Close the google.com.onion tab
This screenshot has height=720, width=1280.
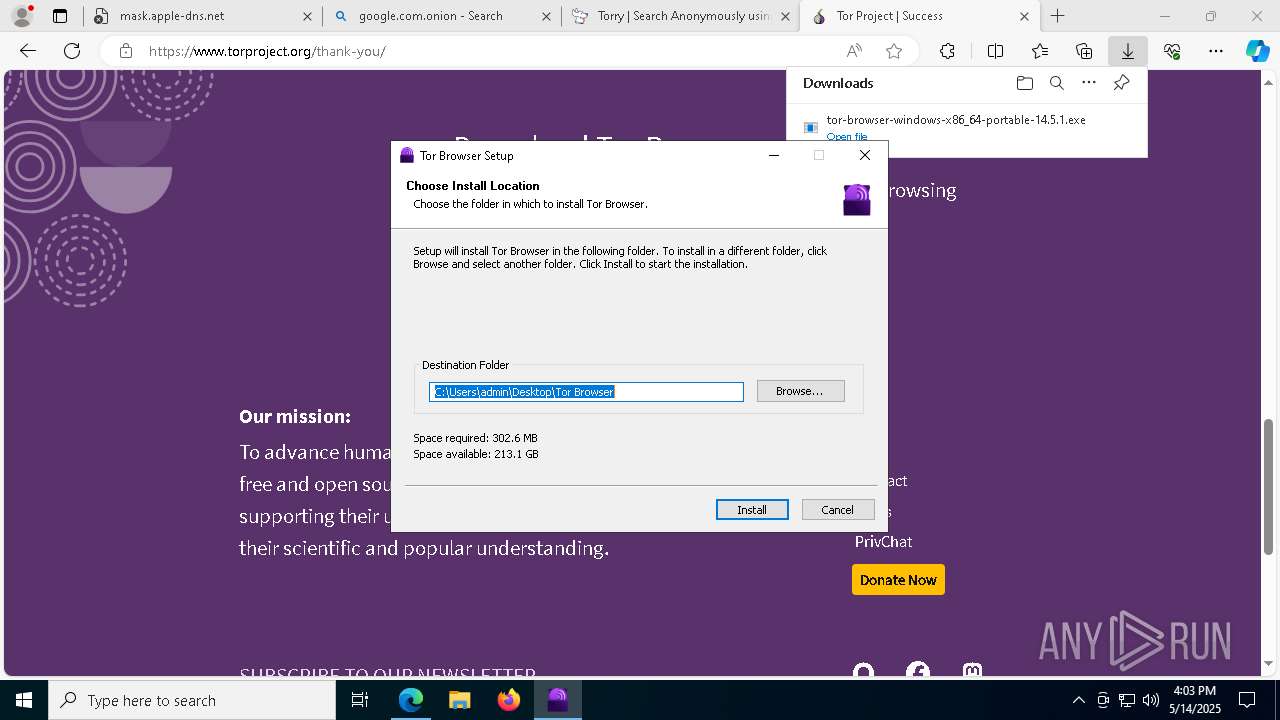click(546, 16)
